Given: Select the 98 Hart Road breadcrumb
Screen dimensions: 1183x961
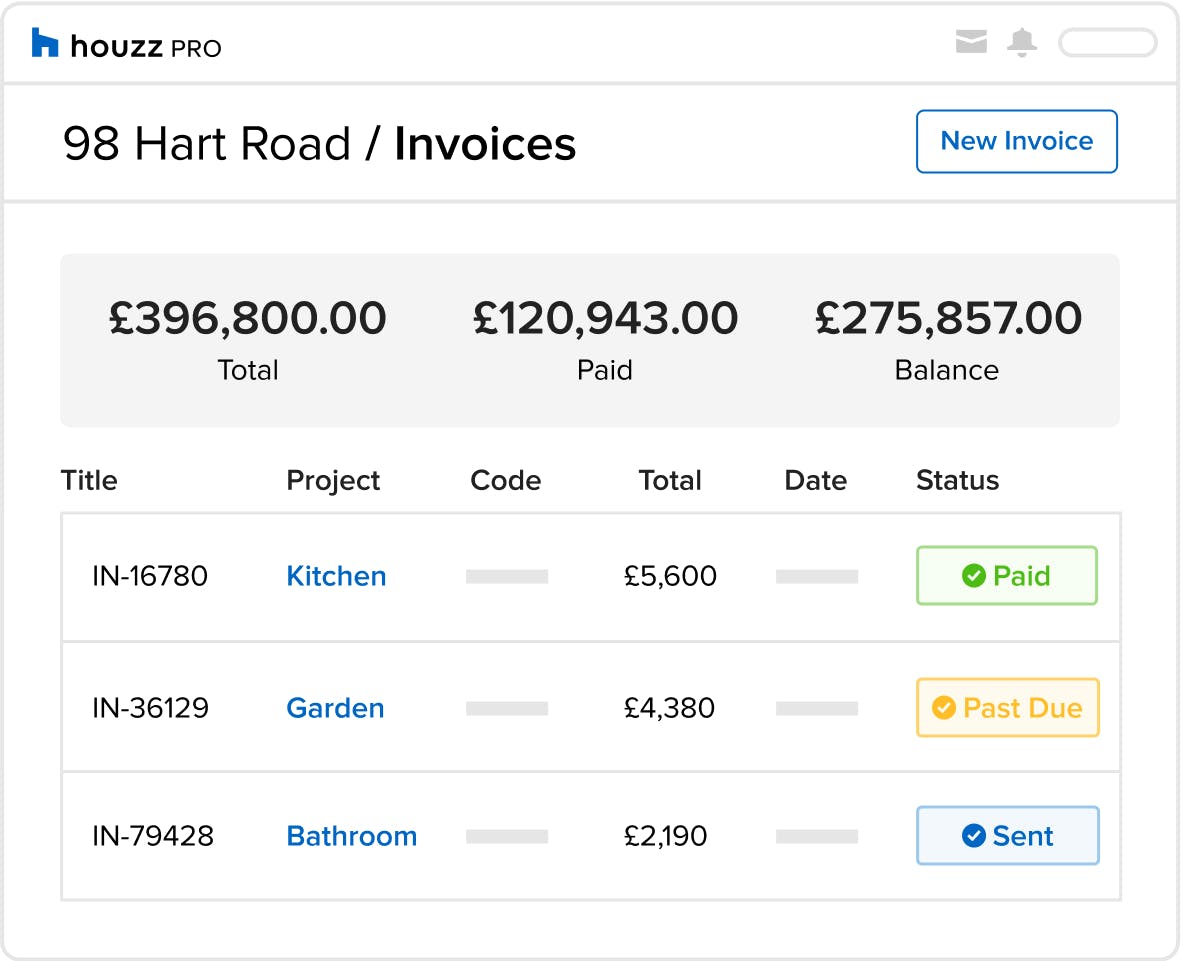Looking at the screenshot, I should click(x=210, y=143).
